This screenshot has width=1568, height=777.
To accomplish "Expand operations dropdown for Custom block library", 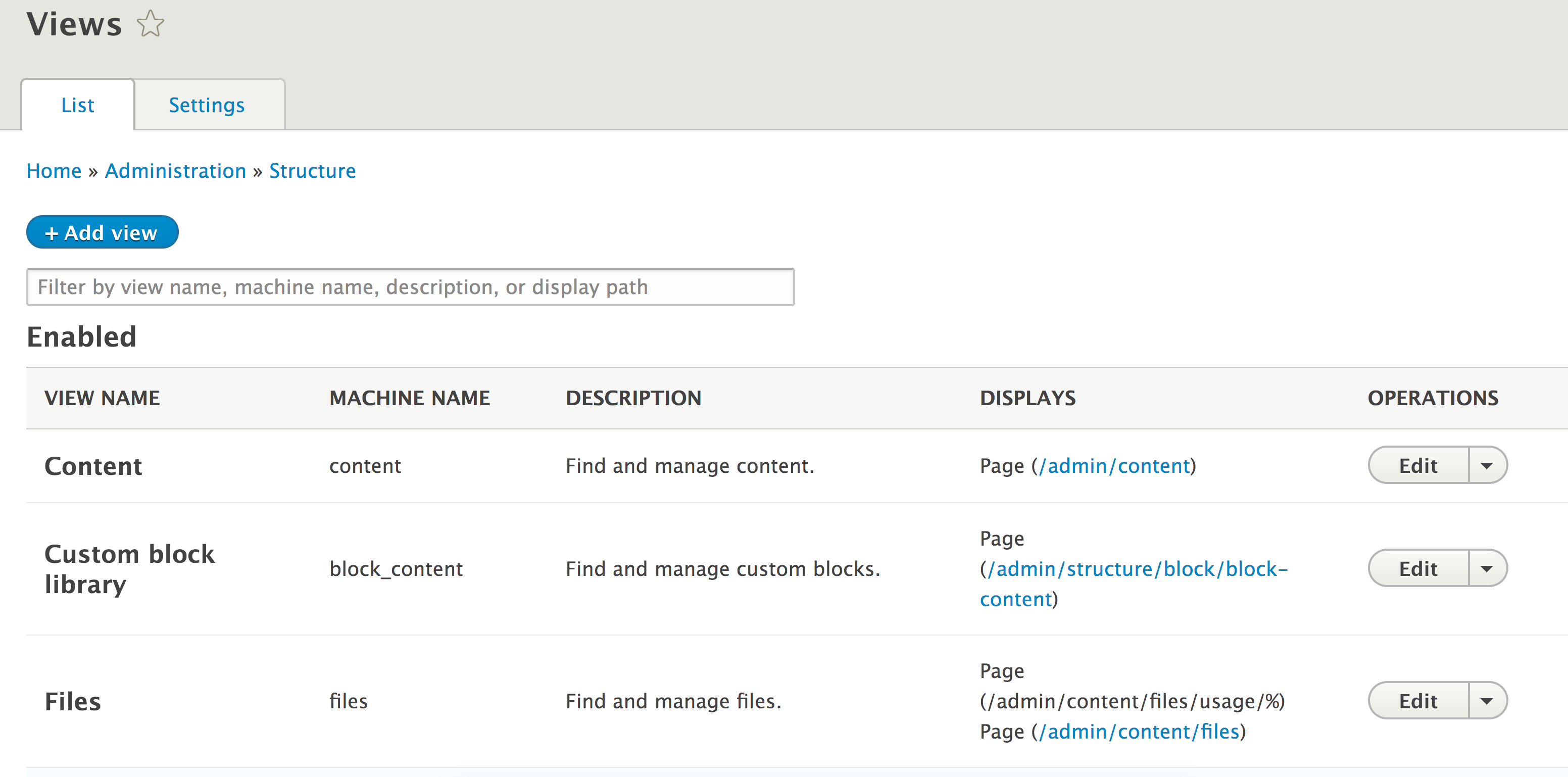I will (x=1487, y=568).
